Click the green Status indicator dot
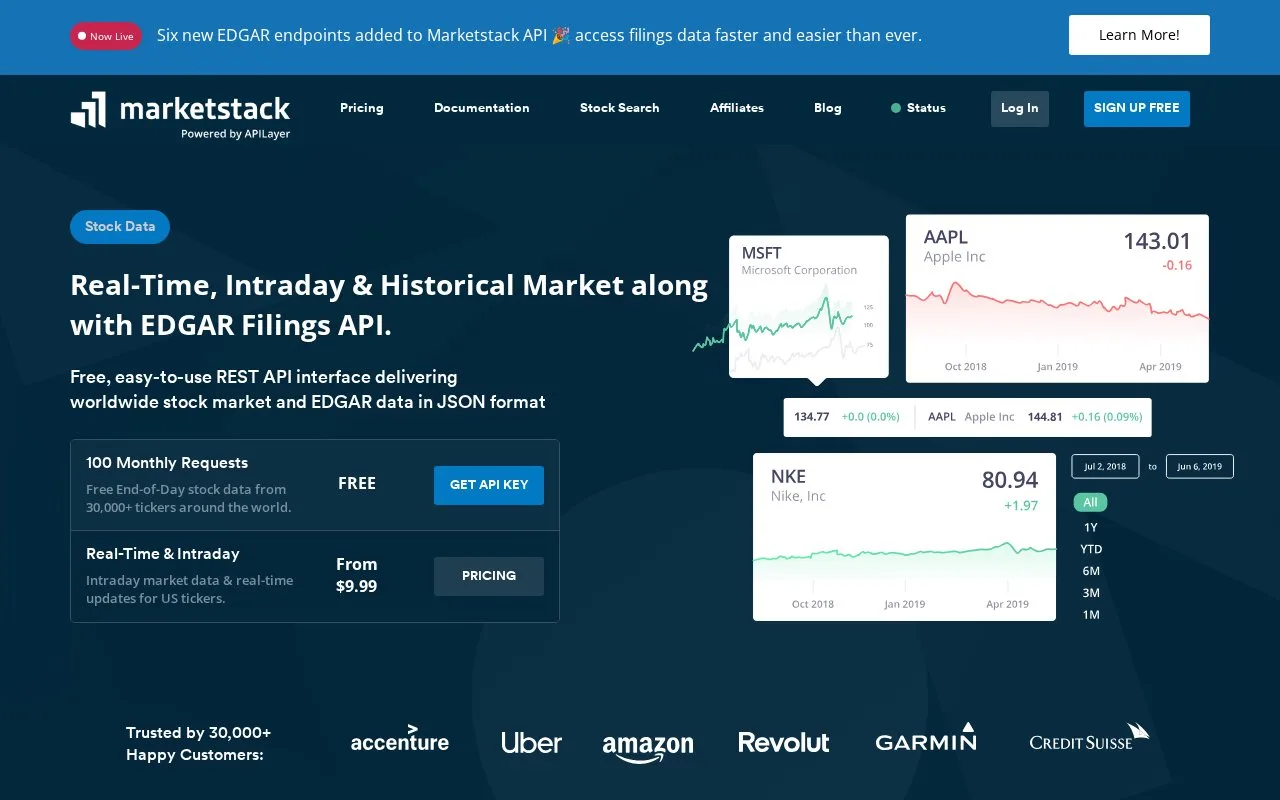The width and height of the screenshot is (1280, 800). [x=896, y=108]
